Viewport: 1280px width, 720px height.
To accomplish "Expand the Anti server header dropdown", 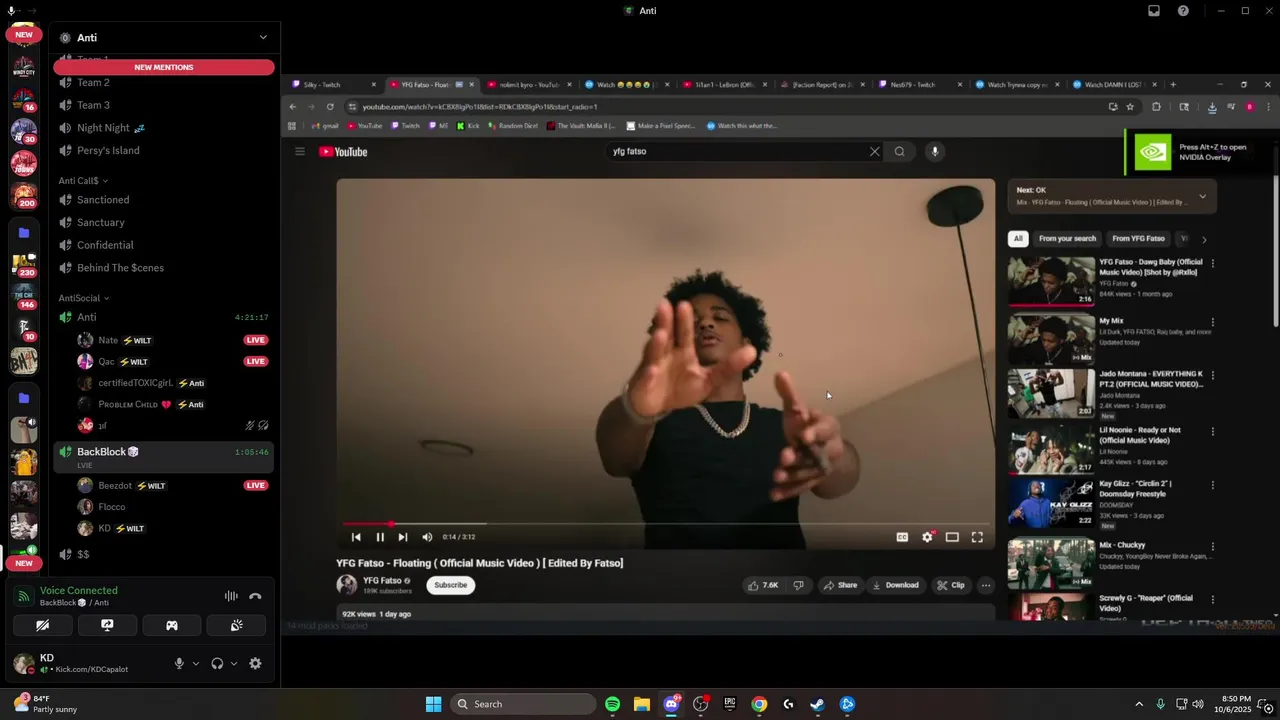I will [263, 38].
